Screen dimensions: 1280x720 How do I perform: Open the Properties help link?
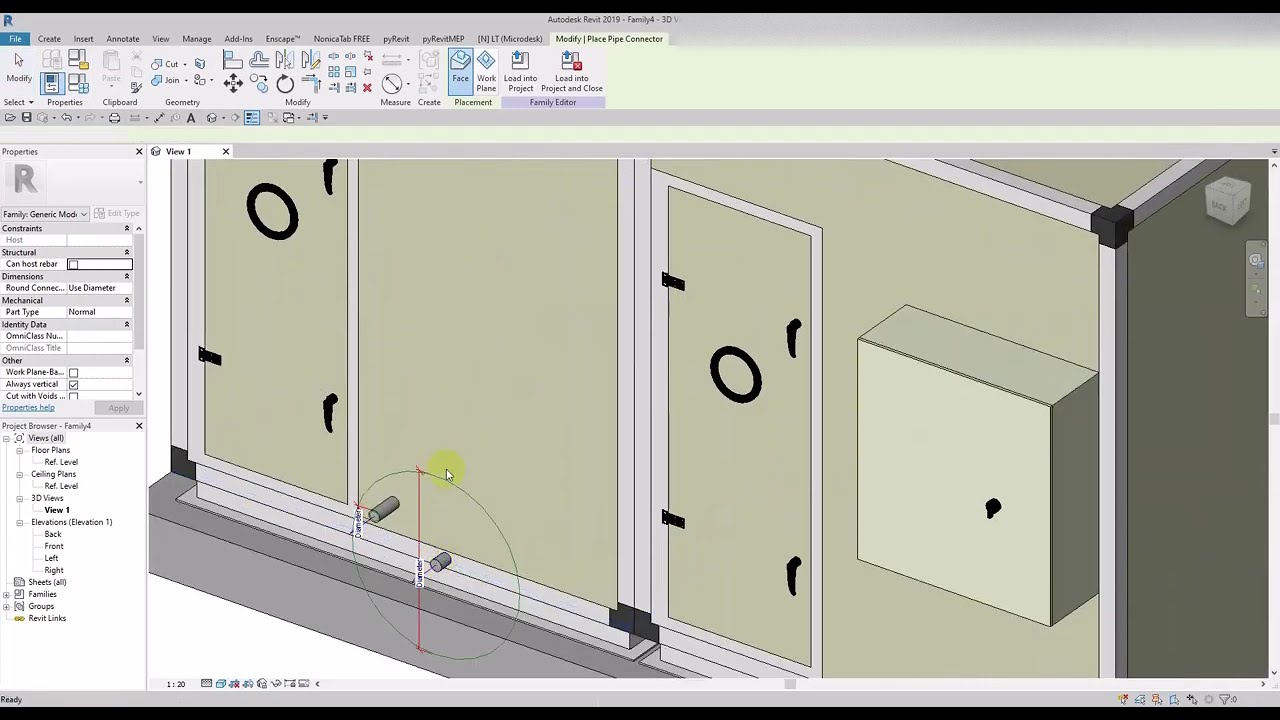tap(28, 408)
